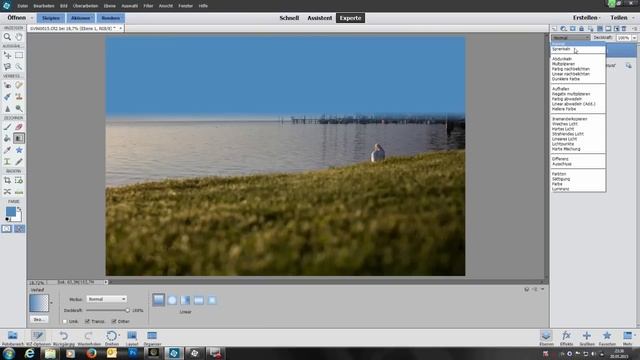Viewport: 640px width, 360px height.
Task: Select the Custom Shape star tool
Action: tap(19, 150)
